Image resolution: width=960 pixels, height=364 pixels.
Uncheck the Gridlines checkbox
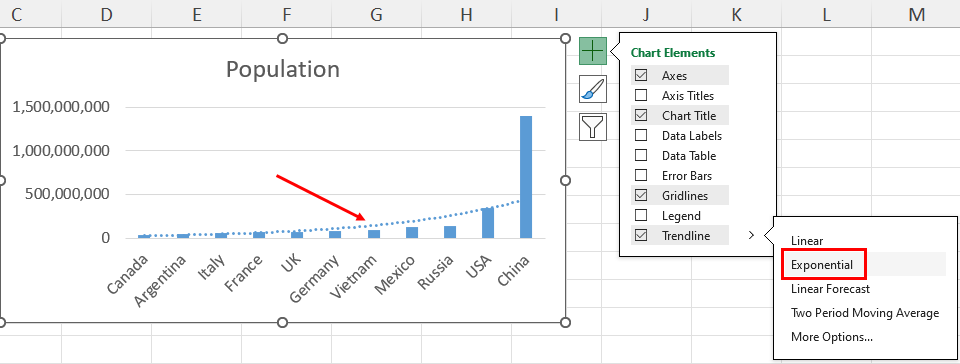[x=641, y=196]
